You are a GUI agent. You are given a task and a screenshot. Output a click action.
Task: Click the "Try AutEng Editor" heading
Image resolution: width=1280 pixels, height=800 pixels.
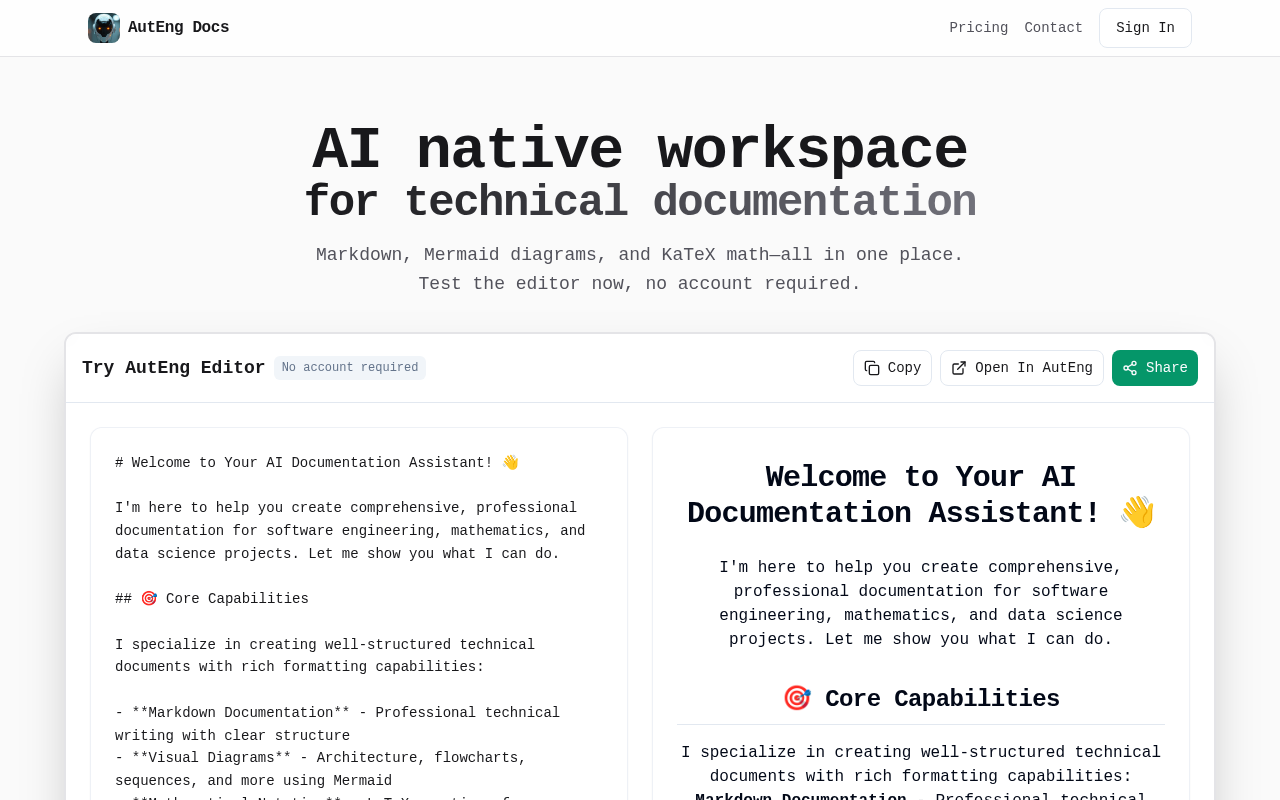click(174, 368)
